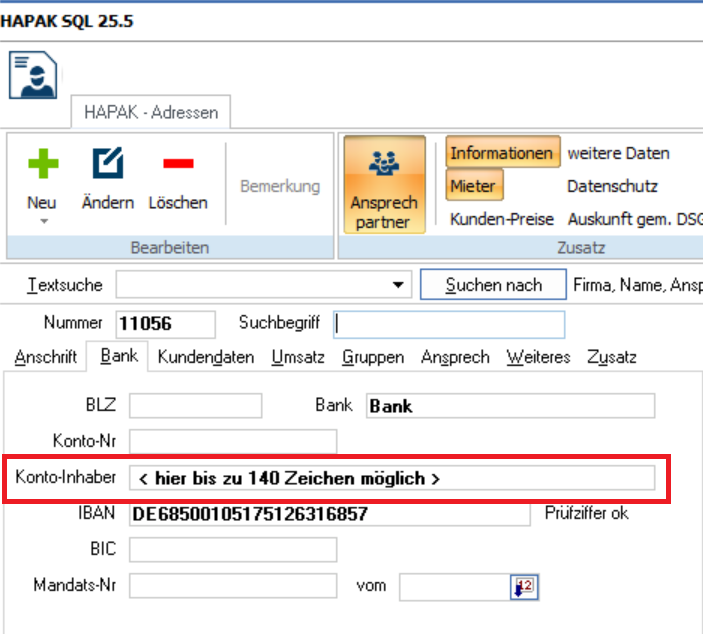This screenshot has height=634, width=703.
Task: Open the Kundendaten tab
Action: pyautogui.click(x=205, y=357)
